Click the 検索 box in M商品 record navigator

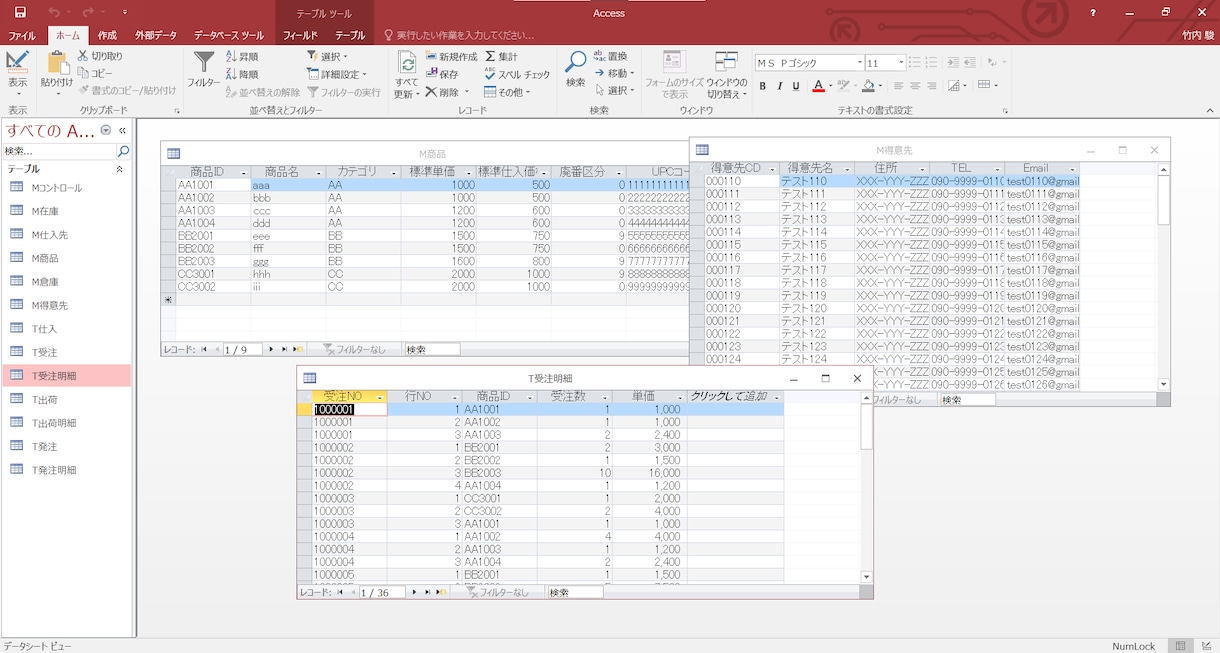click(432, 349)
